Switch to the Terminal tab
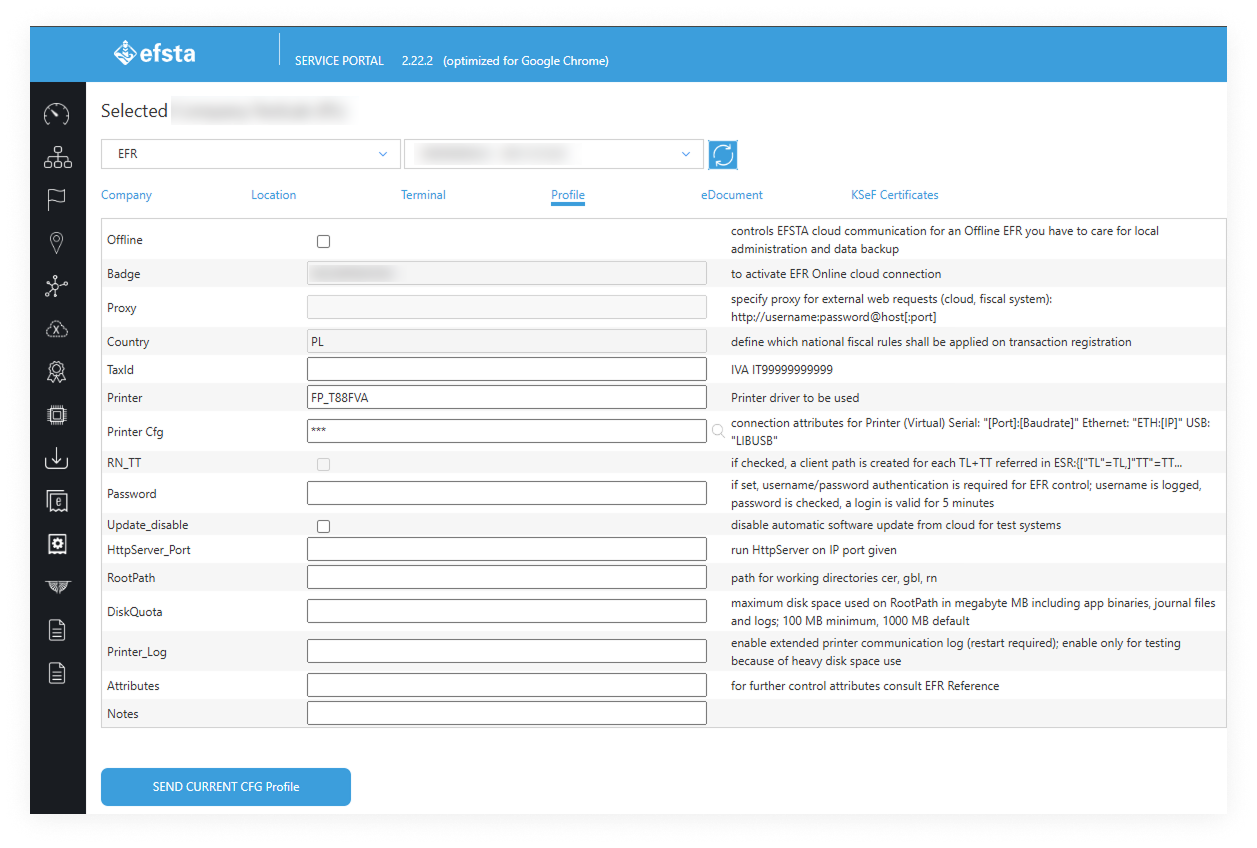This screenshot has height=848, width=1257. pos(423,195)
